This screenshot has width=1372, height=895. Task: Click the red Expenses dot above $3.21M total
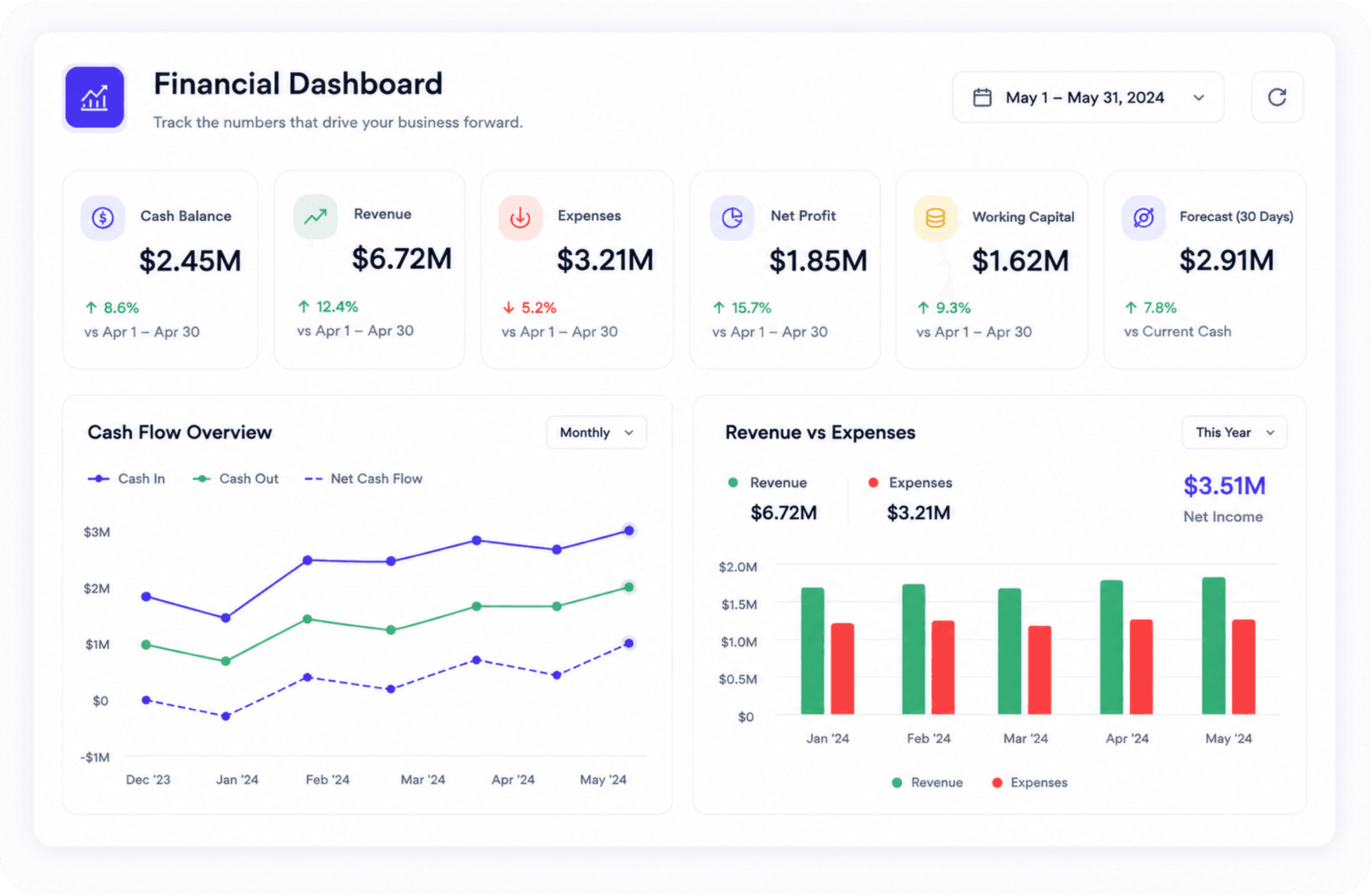[873, 483]
